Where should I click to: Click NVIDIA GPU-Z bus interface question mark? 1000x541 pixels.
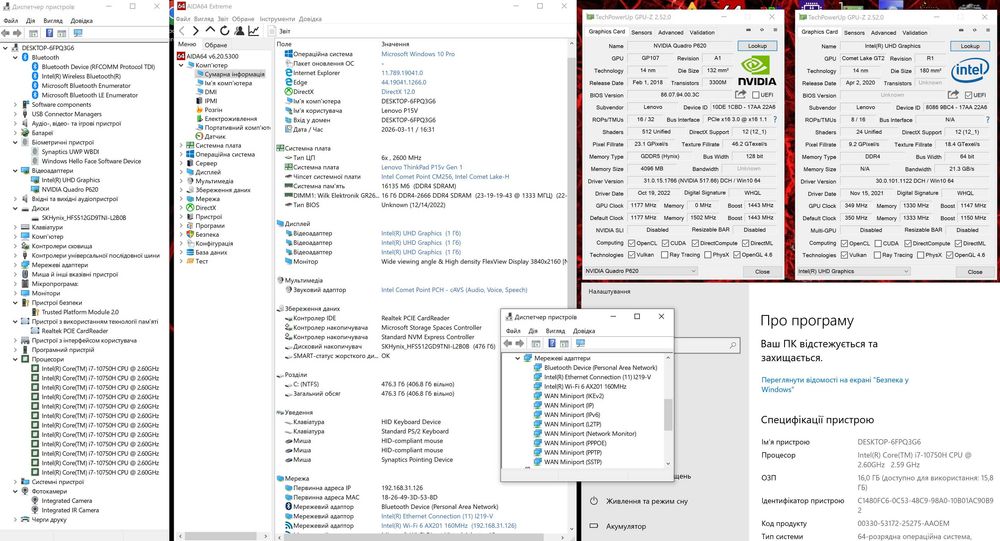[775, 119]
